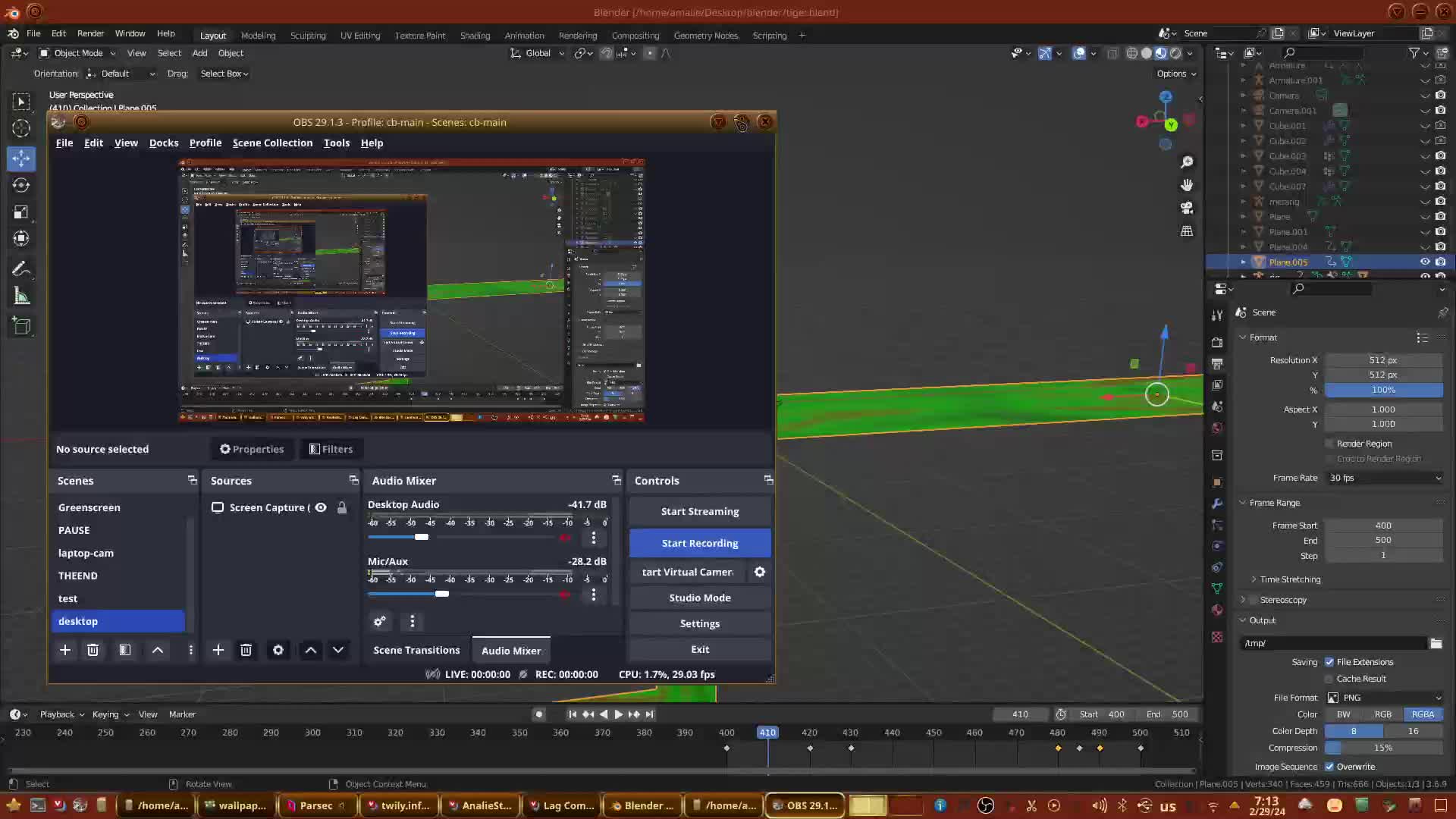Click the Start Recording button
The width and height of the screenshot is (1456, 819).
coord(699,543)
